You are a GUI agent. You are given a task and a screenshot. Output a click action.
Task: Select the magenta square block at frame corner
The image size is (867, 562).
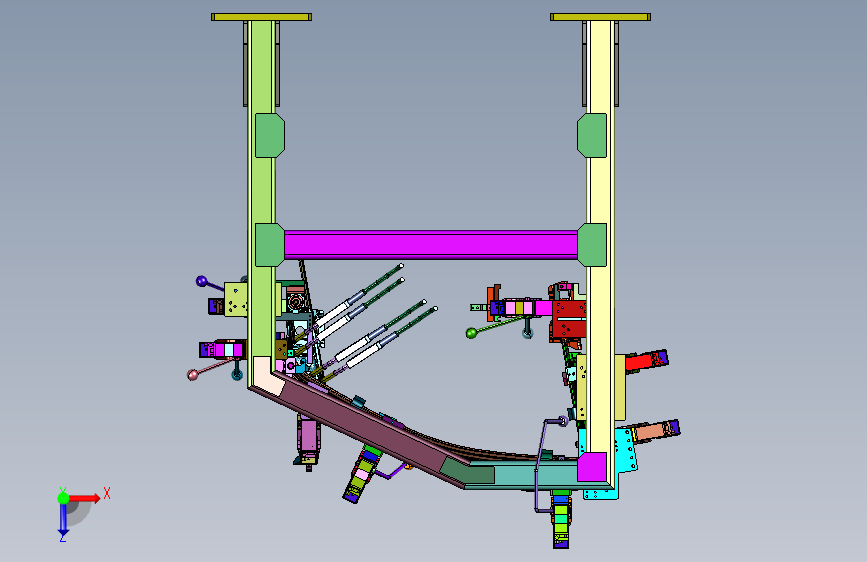tap(592, 467)
